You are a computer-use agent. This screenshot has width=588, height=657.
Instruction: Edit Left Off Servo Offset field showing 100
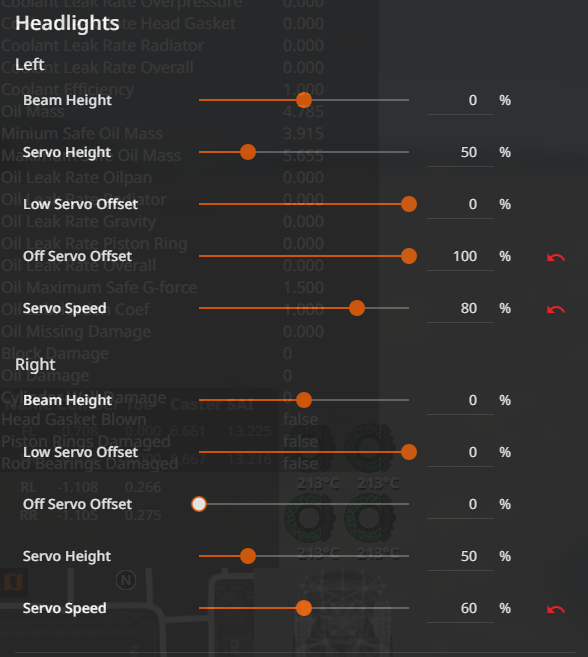[460, 256]
